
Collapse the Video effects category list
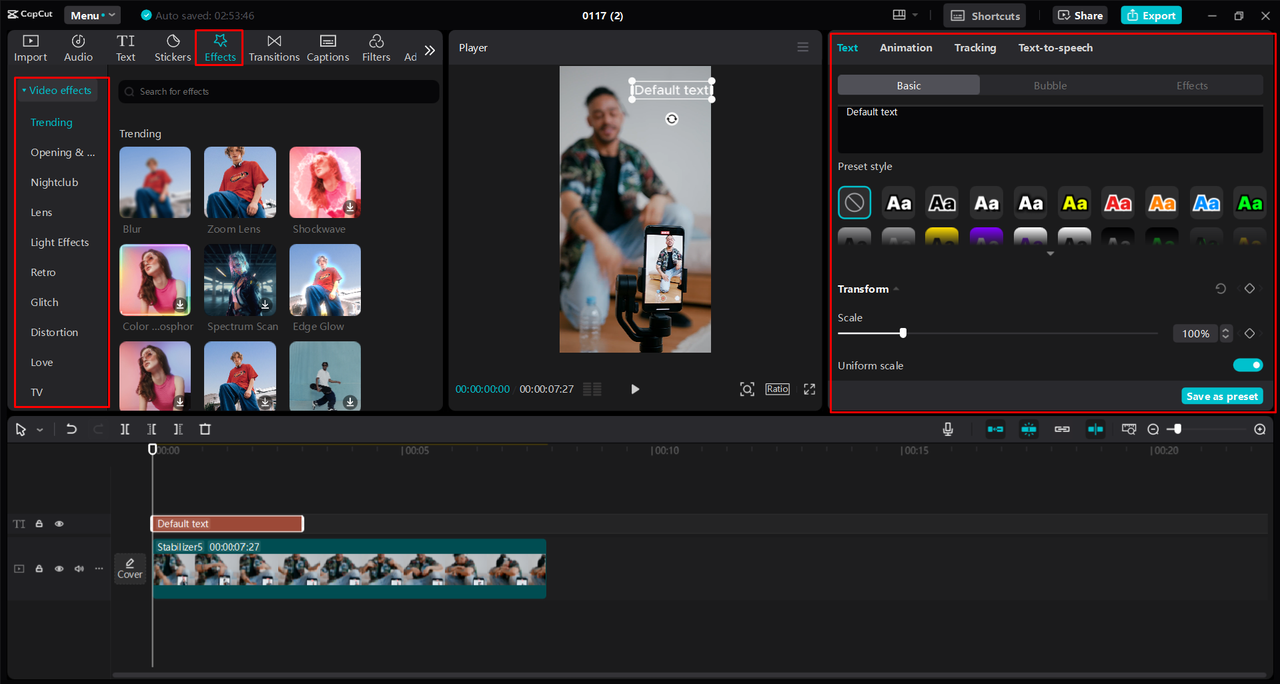56,90
